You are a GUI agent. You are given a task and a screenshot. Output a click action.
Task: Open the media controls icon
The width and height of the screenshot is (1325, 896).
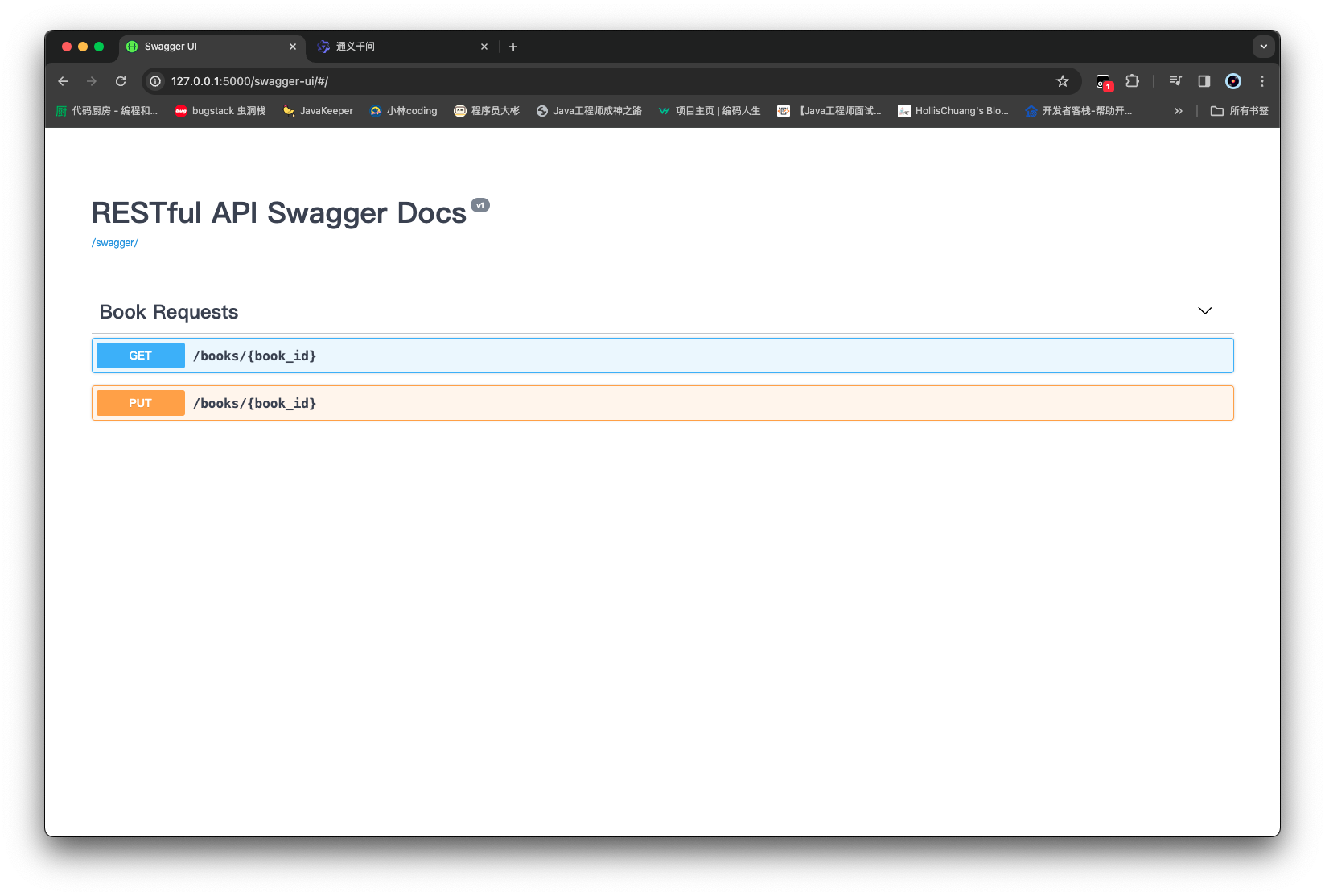click(x=1175, y=81)
